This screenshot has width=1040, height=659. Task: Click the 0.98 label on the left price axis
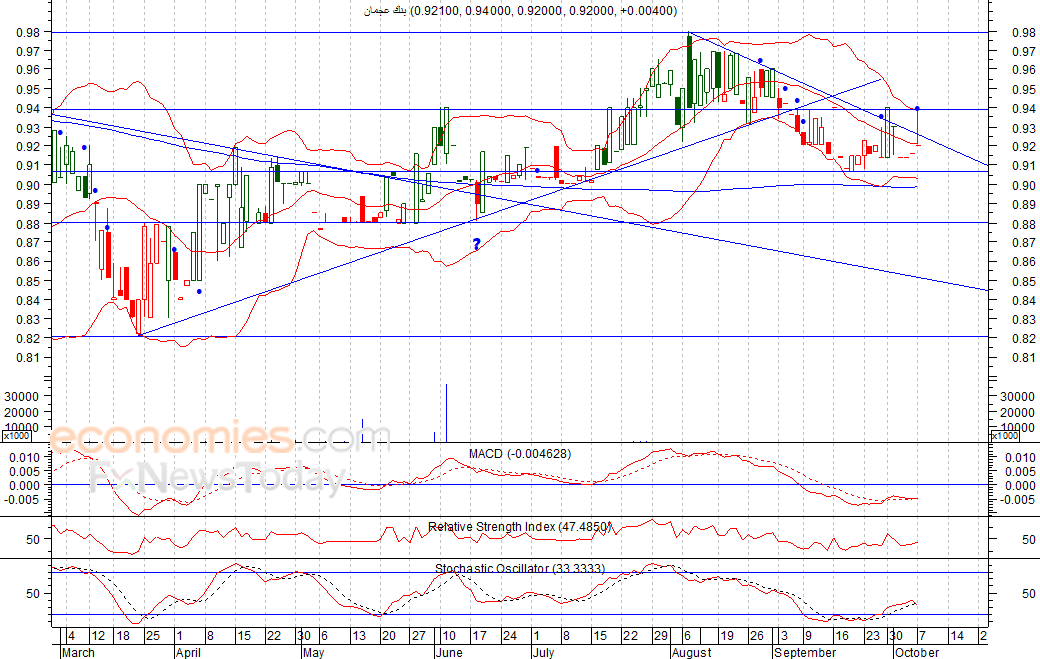pyautogui.click(x=28, y=32)
